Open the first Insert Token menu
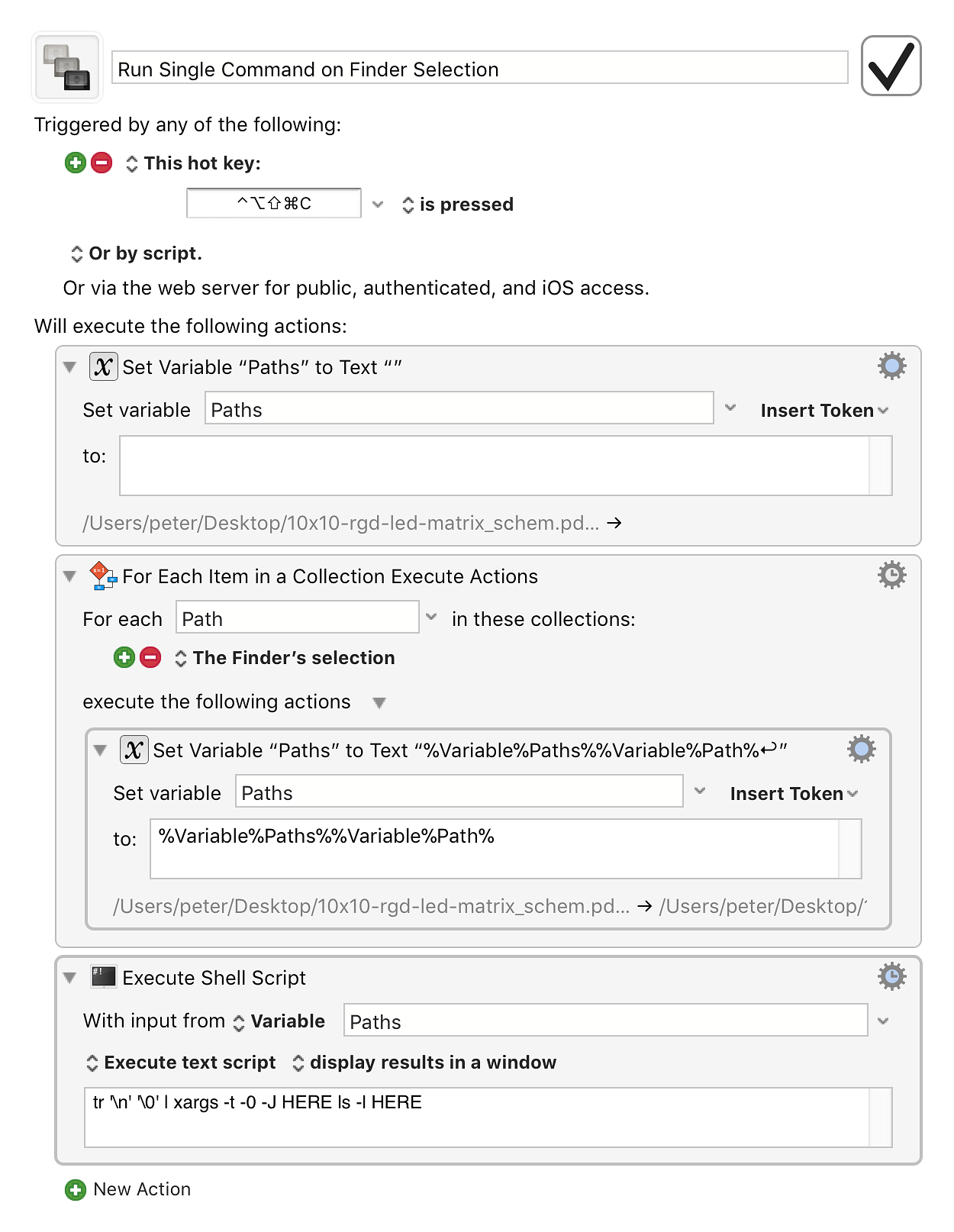This screenshot has width=954, height=1232. 824,411
